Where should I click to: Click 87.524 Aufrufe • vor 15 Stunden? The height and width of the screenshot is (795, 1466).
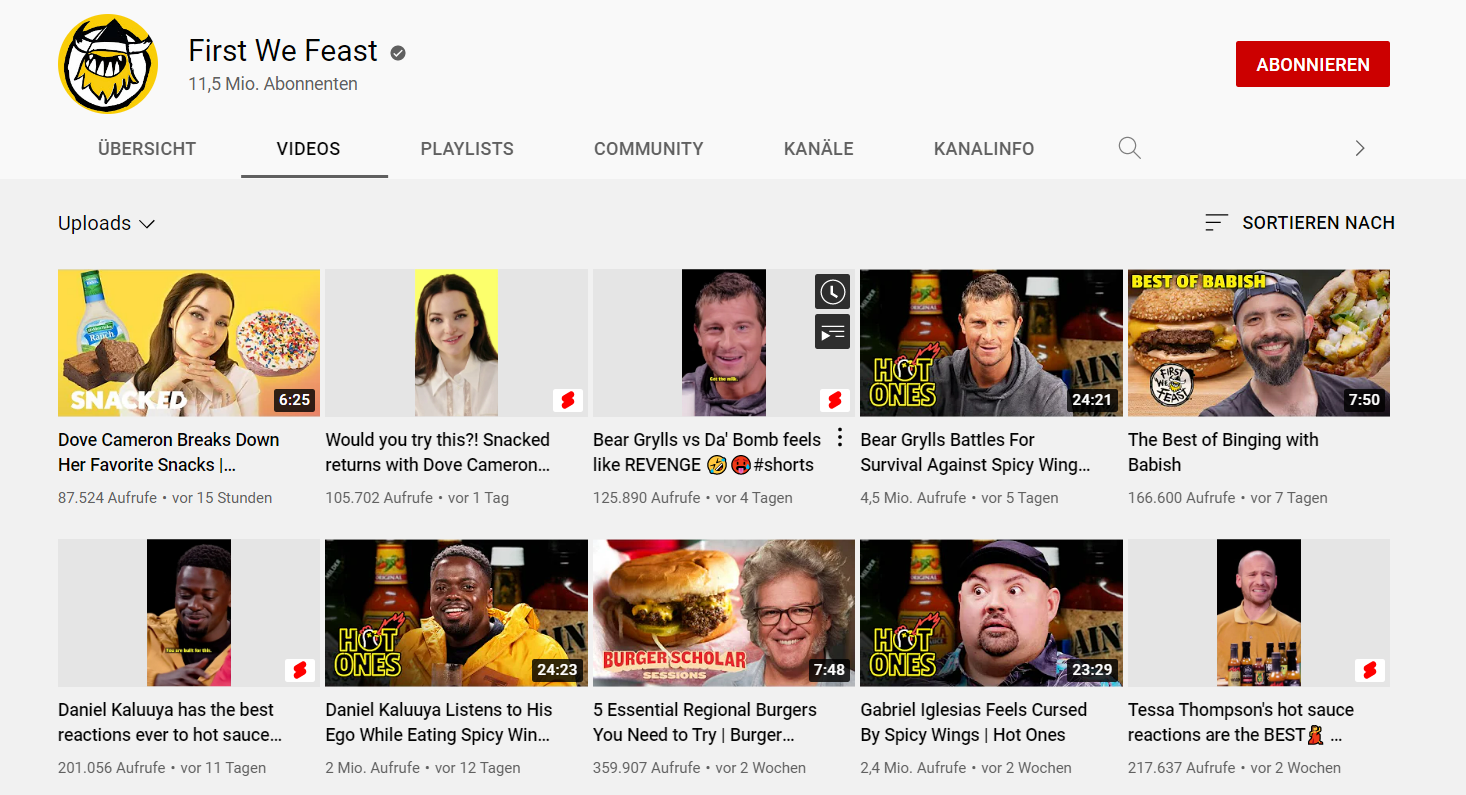(165, 498)
